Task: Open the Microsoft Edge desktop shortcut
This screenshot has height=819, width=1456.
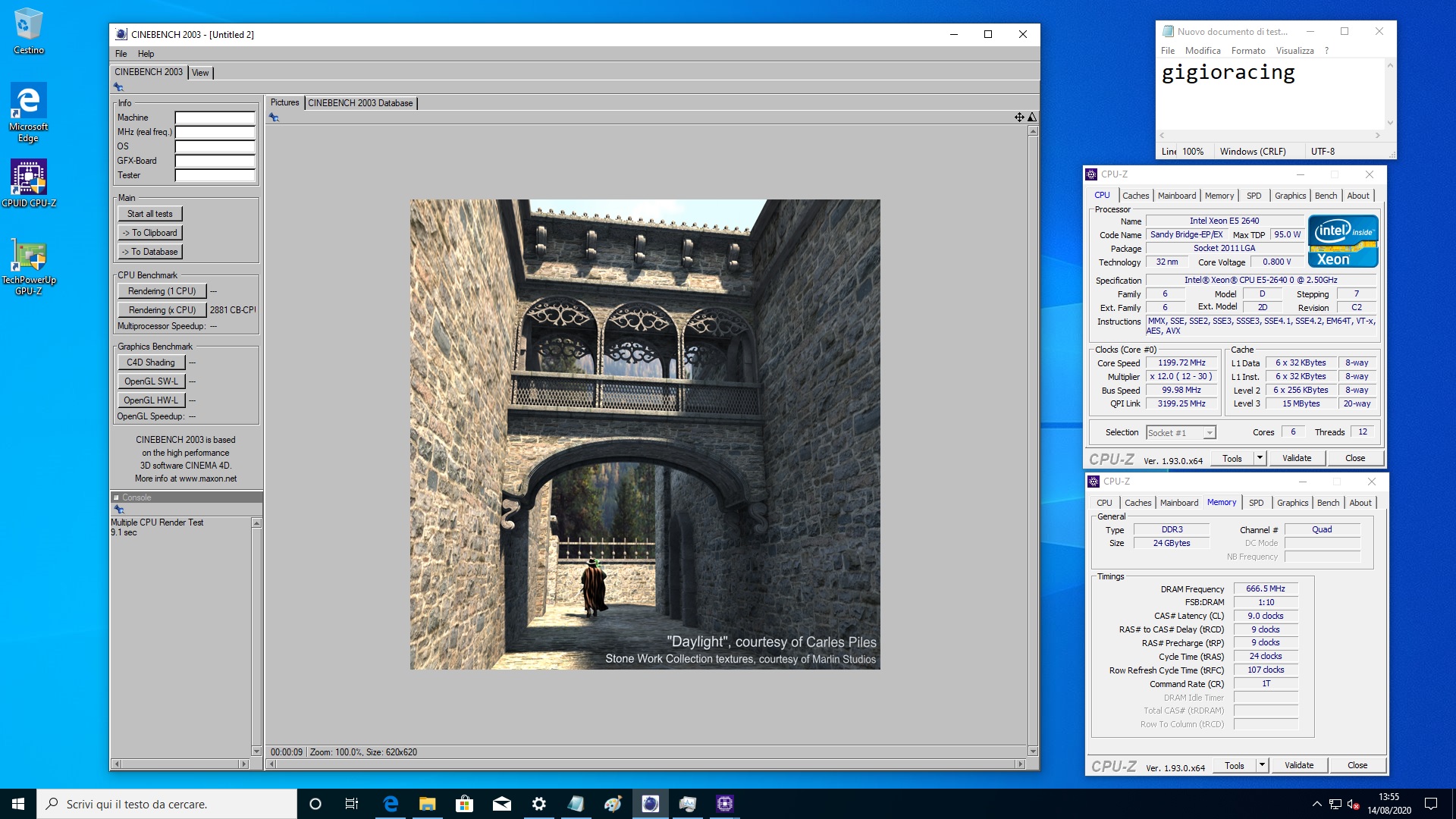Action: (28, 112)
